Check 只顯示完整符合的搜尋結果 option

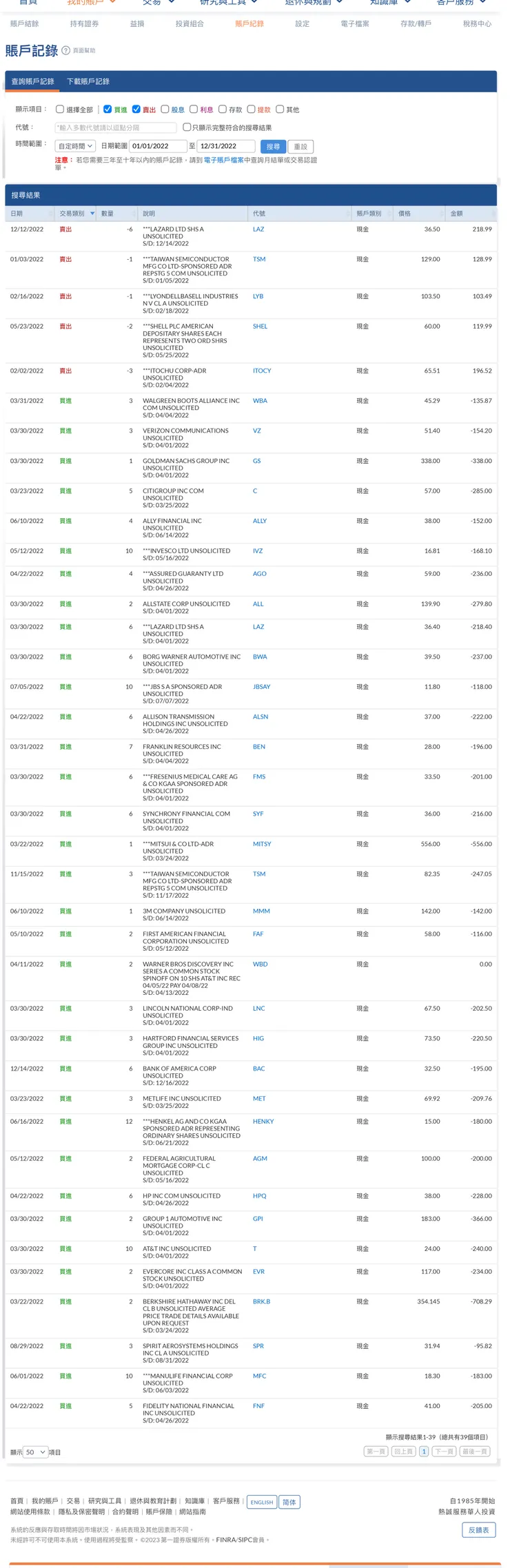pyautogui.click(x=187, y=127)
